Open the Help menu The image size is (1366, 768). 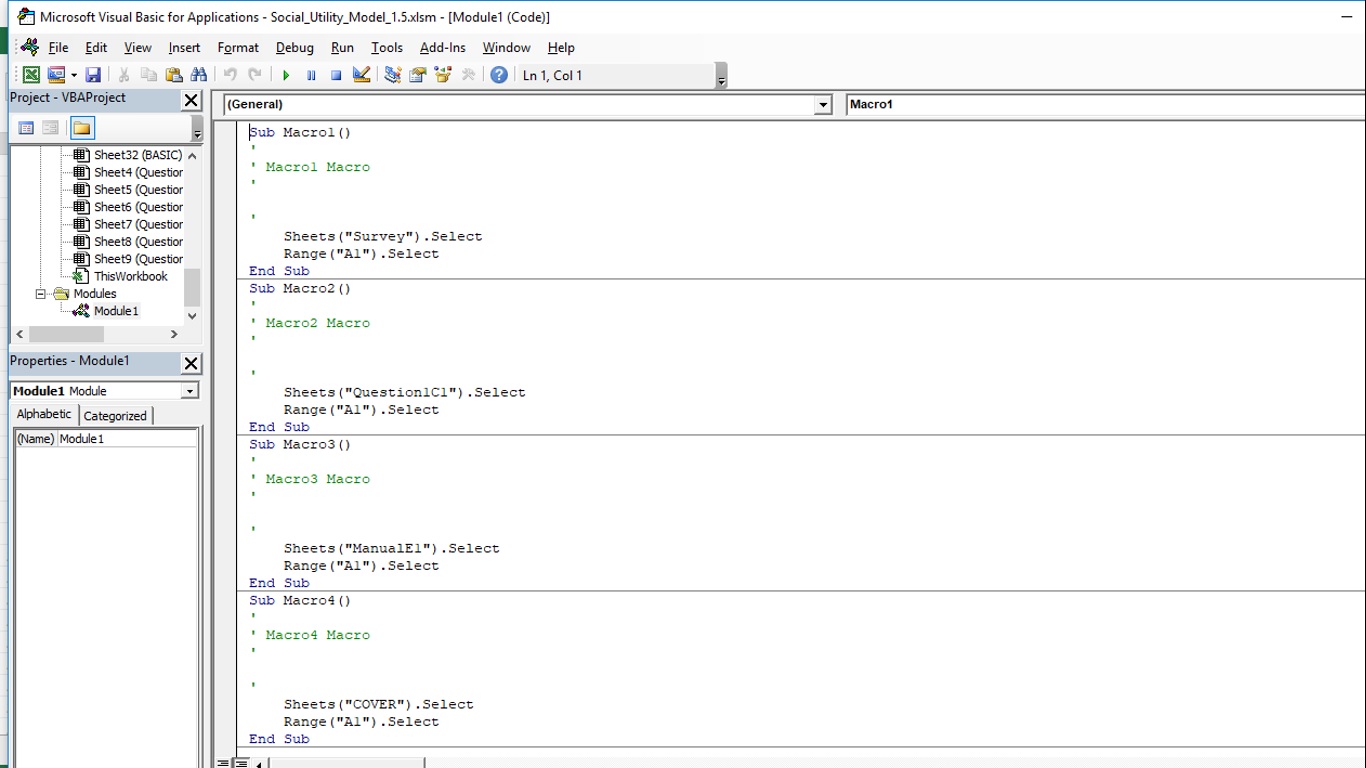(x=561, y=47)
